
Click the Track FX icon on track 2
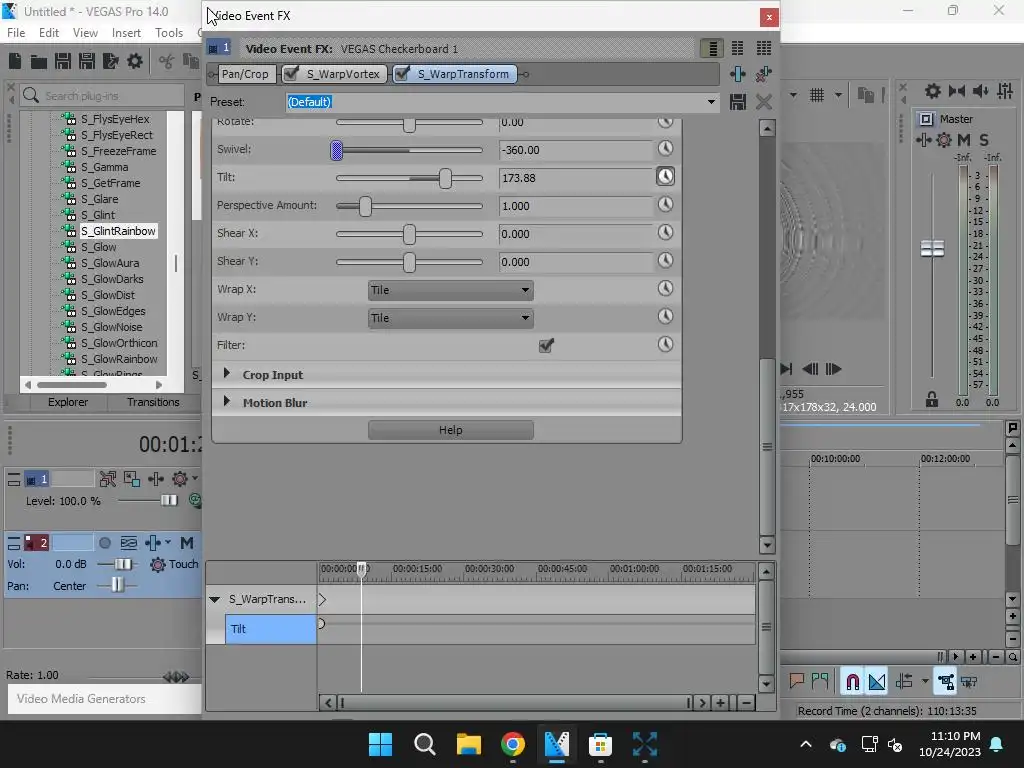pos(153,543)
